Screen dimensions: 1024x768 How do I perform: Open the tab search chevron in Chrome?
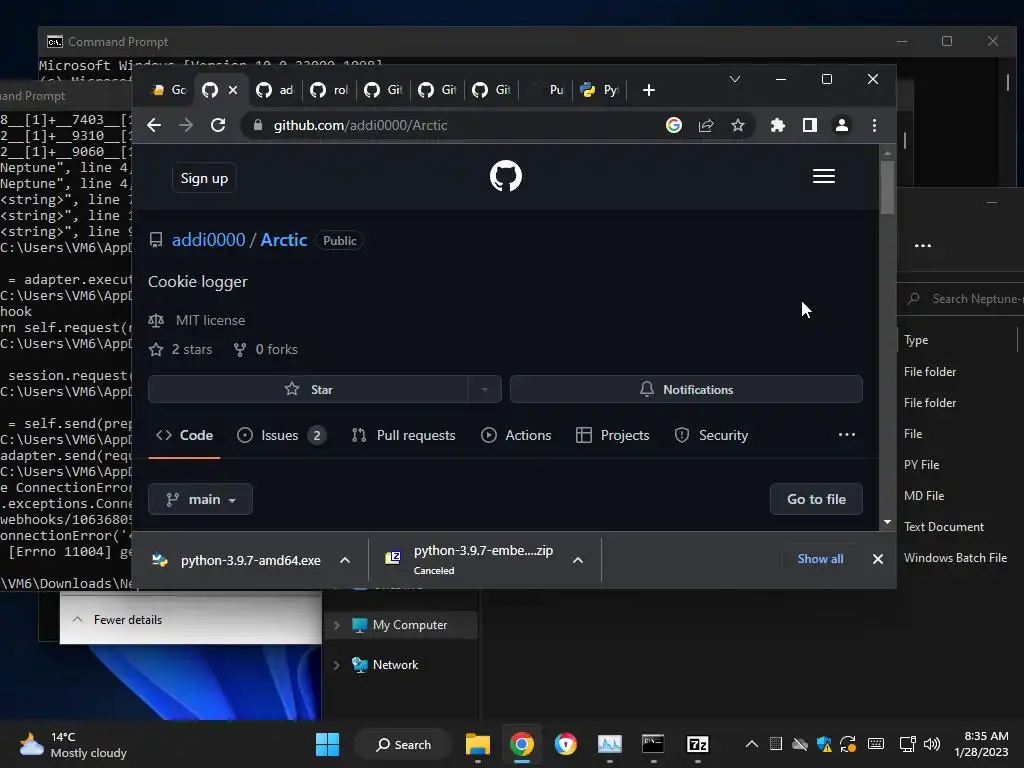pos(735,79)
